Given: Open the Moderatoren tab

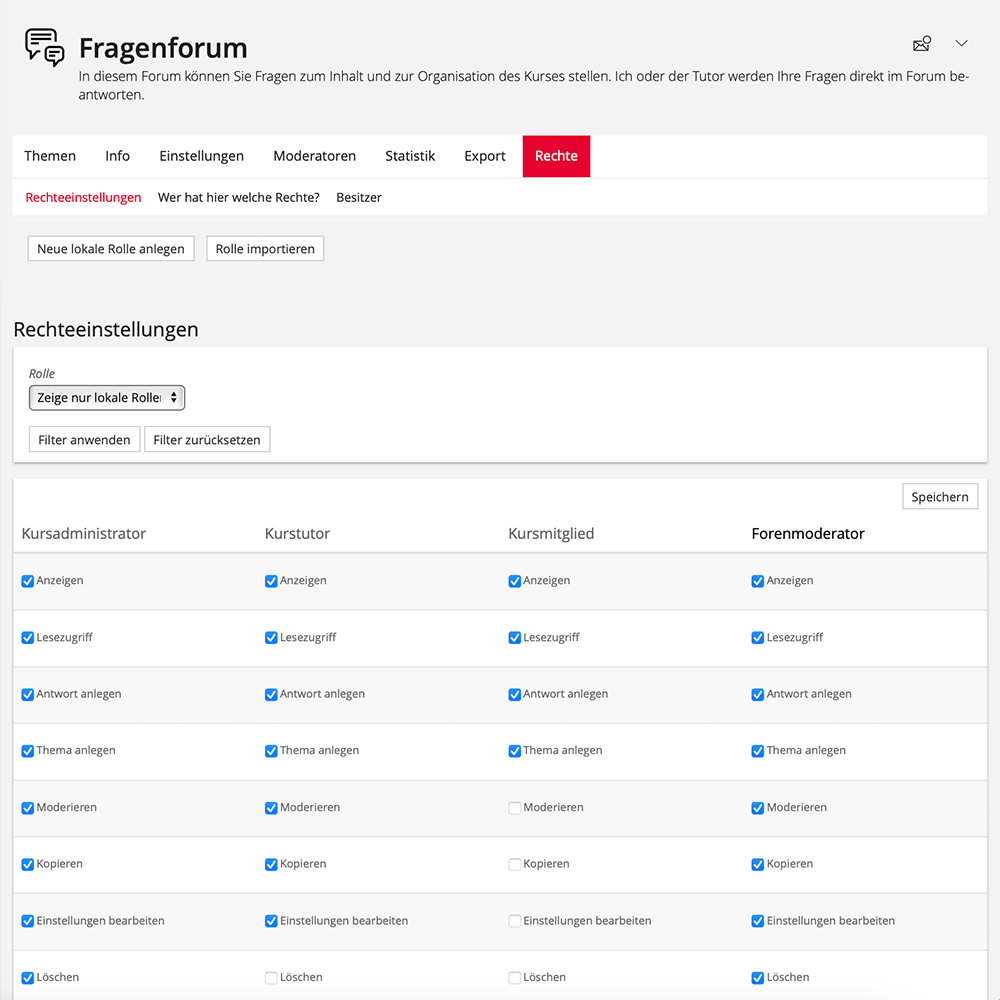Looking at the screenshot, I should click(314, 156).
